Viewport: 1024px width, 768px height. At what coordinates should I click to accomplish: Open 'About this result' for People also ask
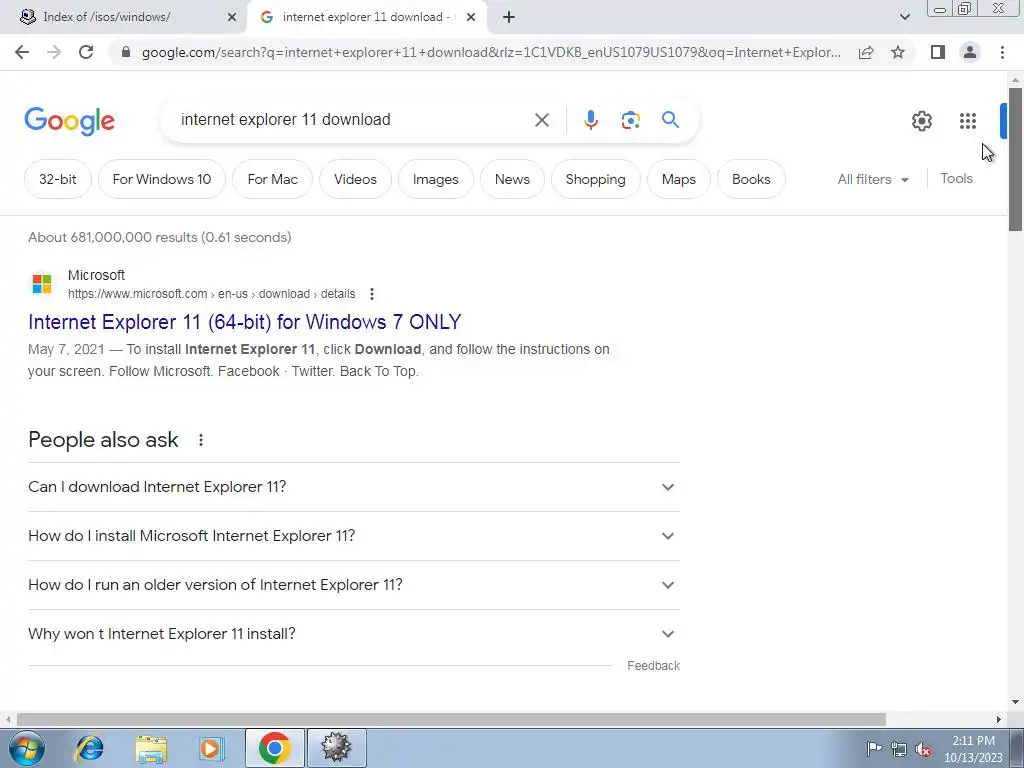(x=201, y=440)
